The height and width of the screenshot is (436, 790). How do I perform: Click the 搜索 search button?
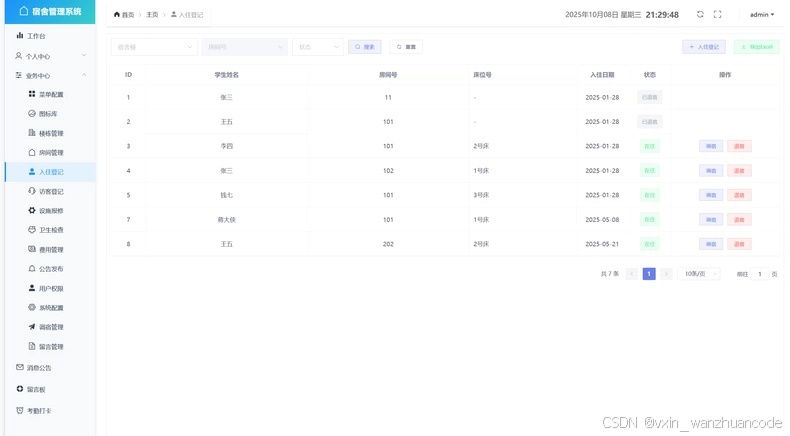point(365,47)
